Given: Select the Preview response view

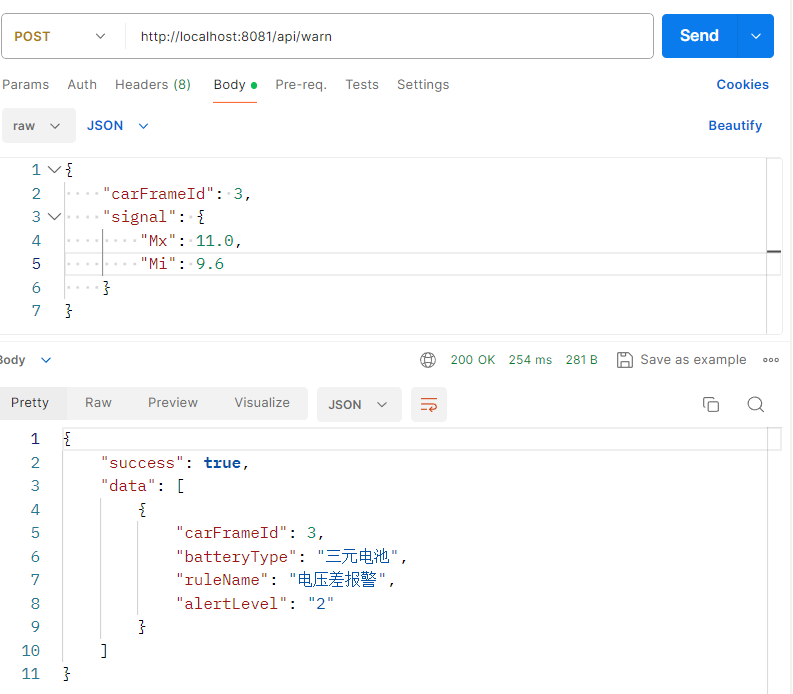Looking at the screenshot, I should (172, 403).
